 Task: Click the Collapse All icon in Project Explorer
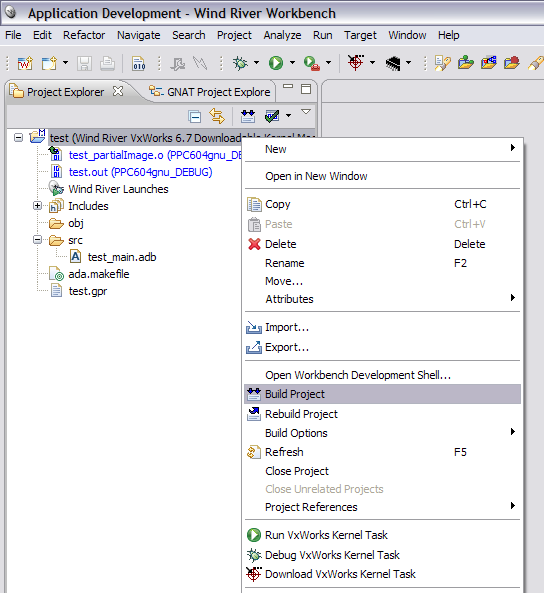[x=194, y=116]
